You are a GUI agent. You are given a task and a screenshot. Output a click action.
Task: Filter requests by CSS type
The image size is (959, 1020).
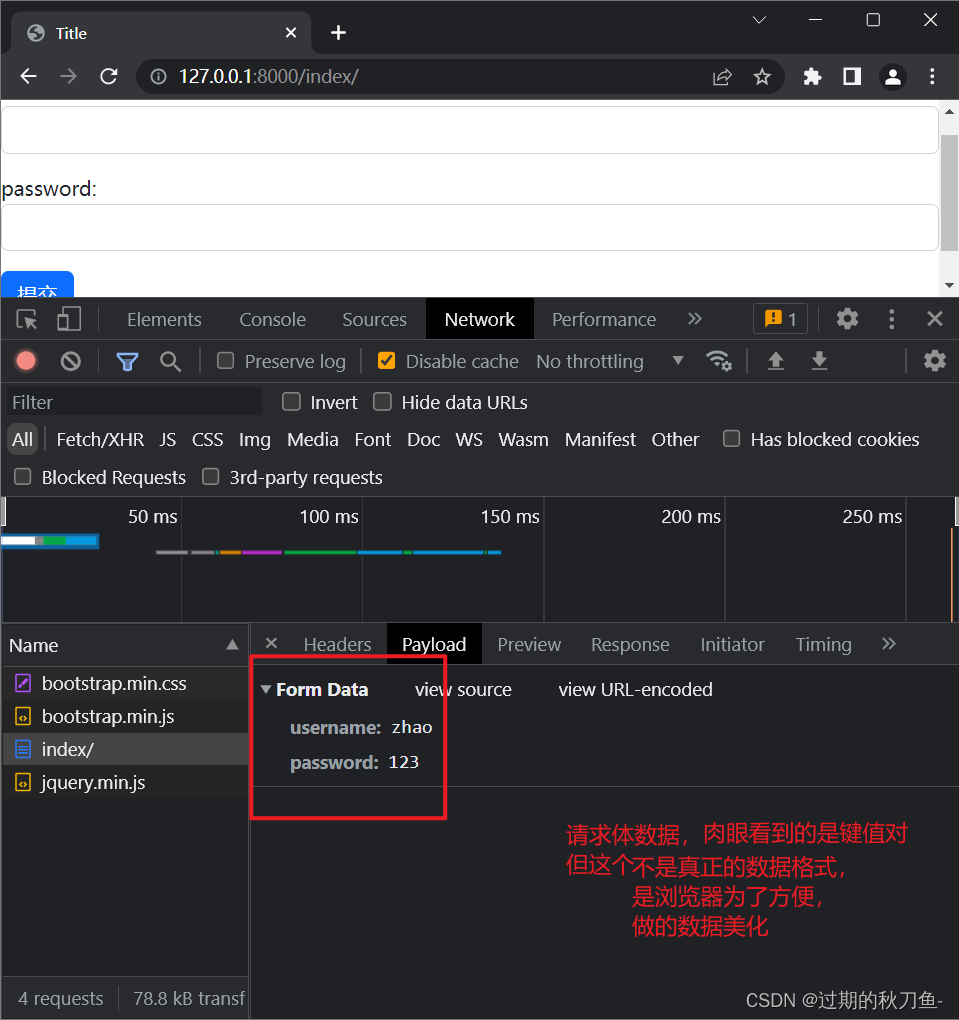(x=208, y=440)
